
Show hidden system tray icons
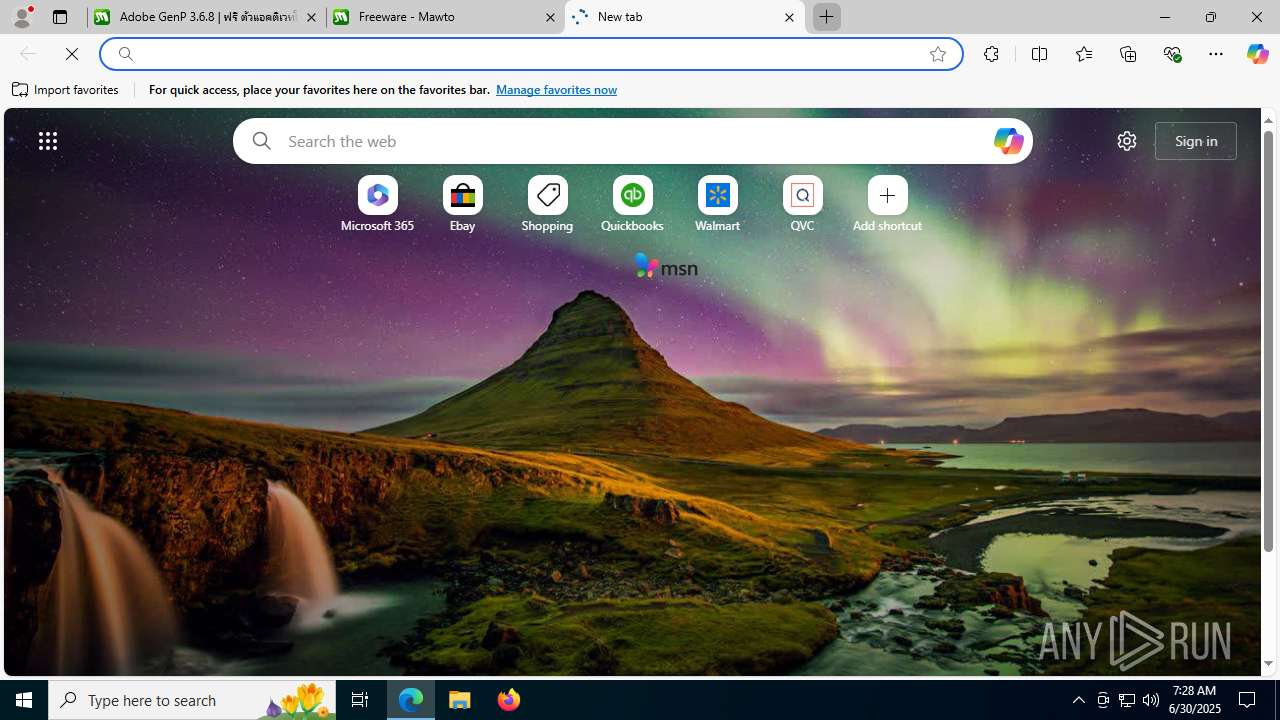[x=1079, y=700]
